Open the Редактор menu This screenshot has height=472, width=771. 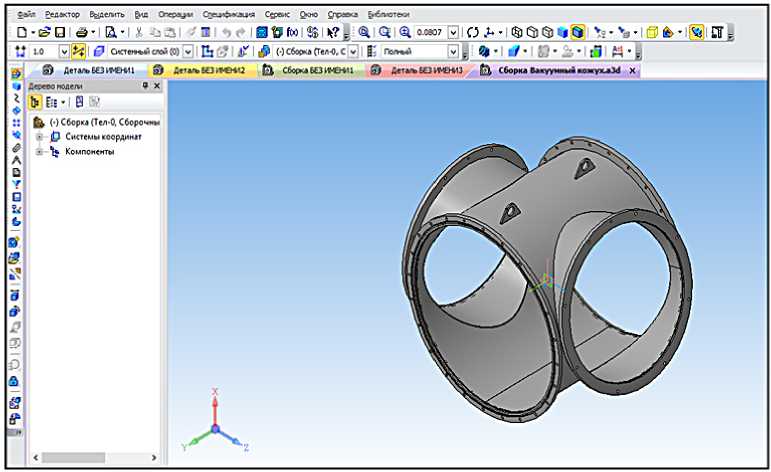[62, 14]
